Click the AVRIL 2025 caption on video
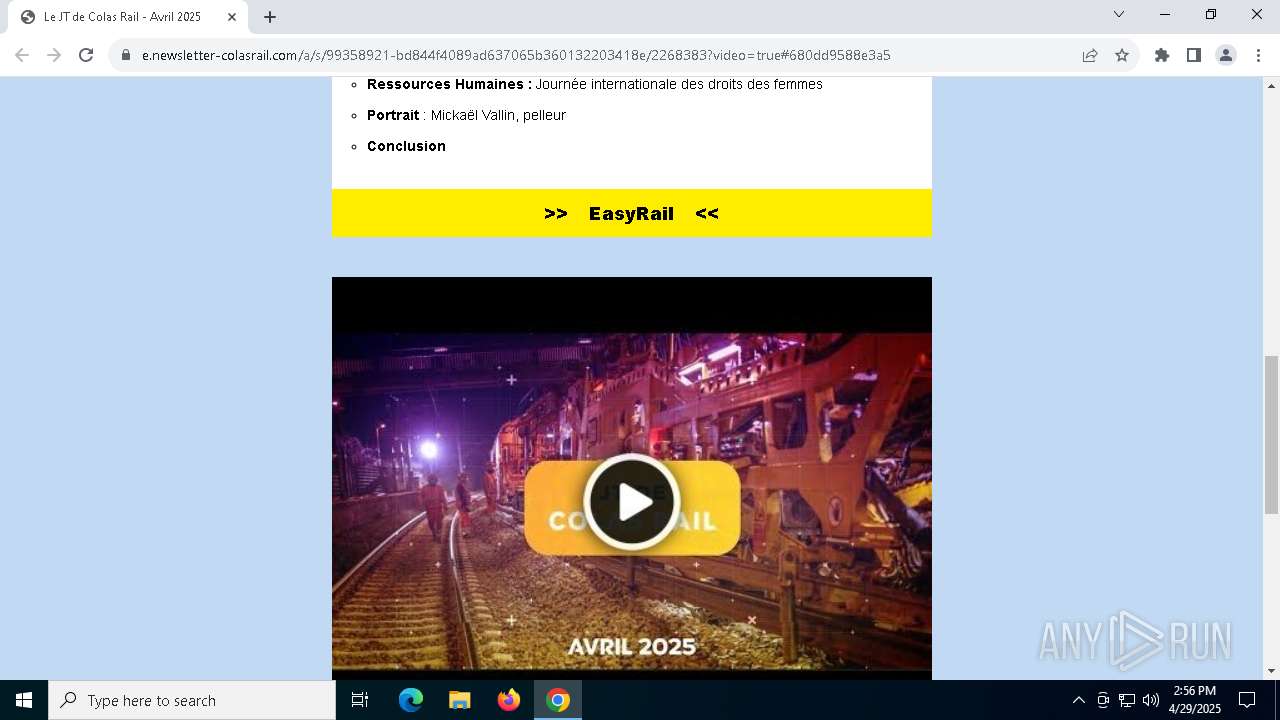1280x720 pixels. [632, 647]
